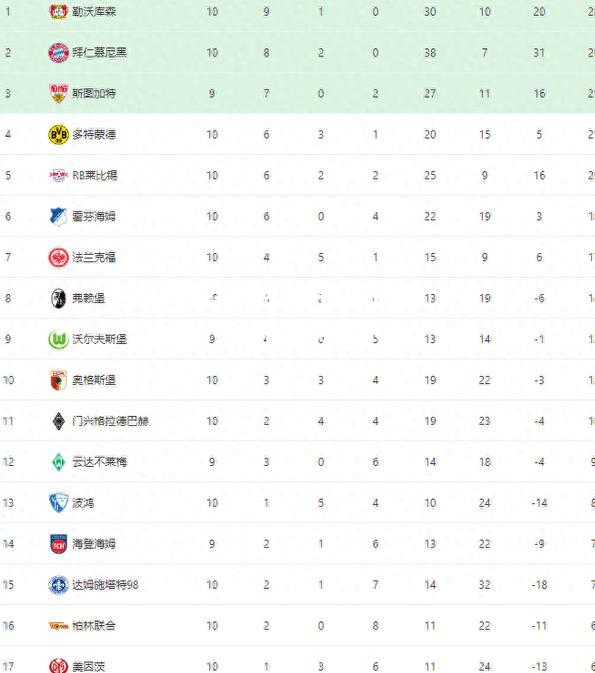Click the Bayer Leverkusen club logo
This screenshot has width=595, height=673.
click(58, 11)
